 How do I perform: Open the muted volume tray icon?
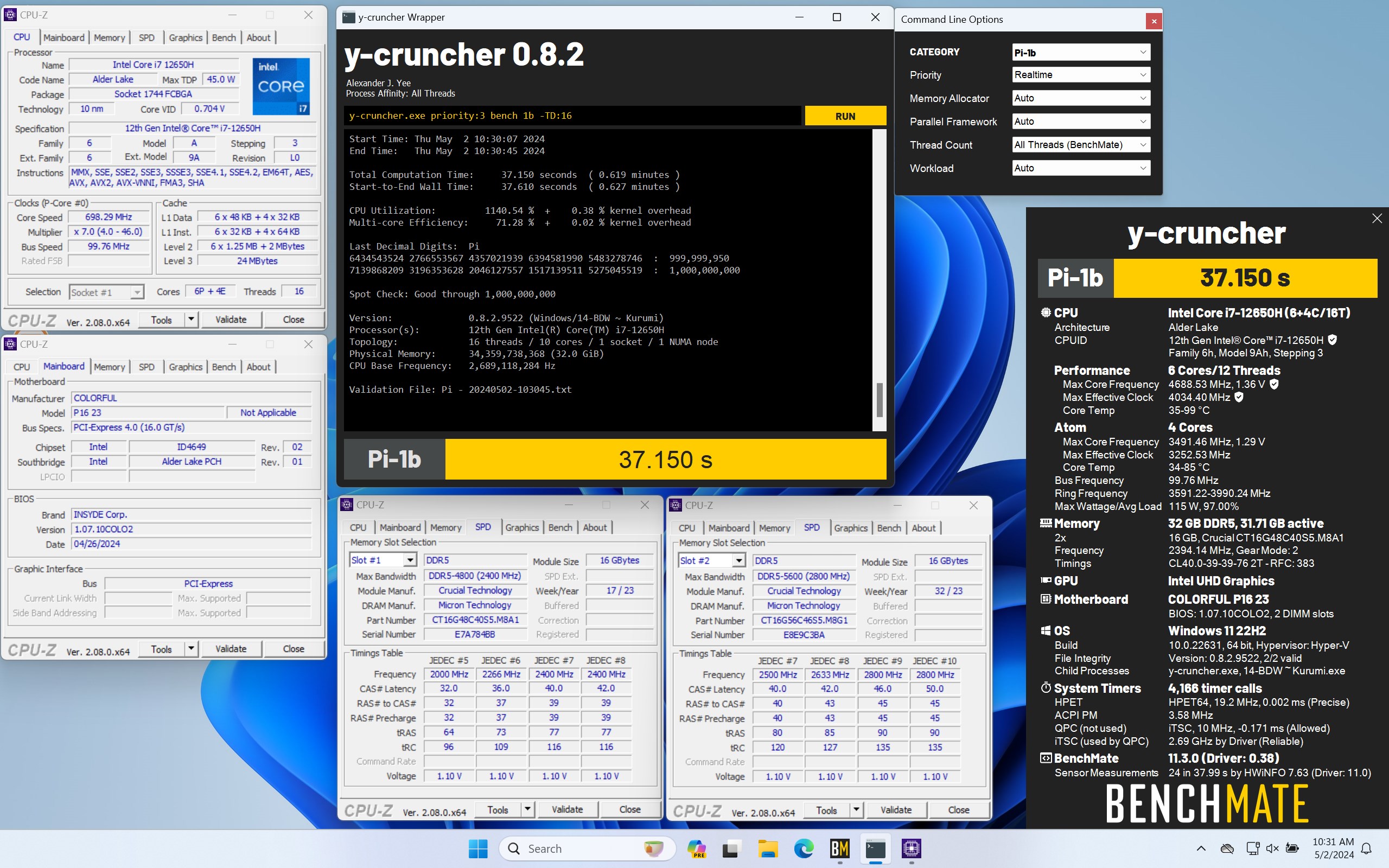pos(1272,848)
